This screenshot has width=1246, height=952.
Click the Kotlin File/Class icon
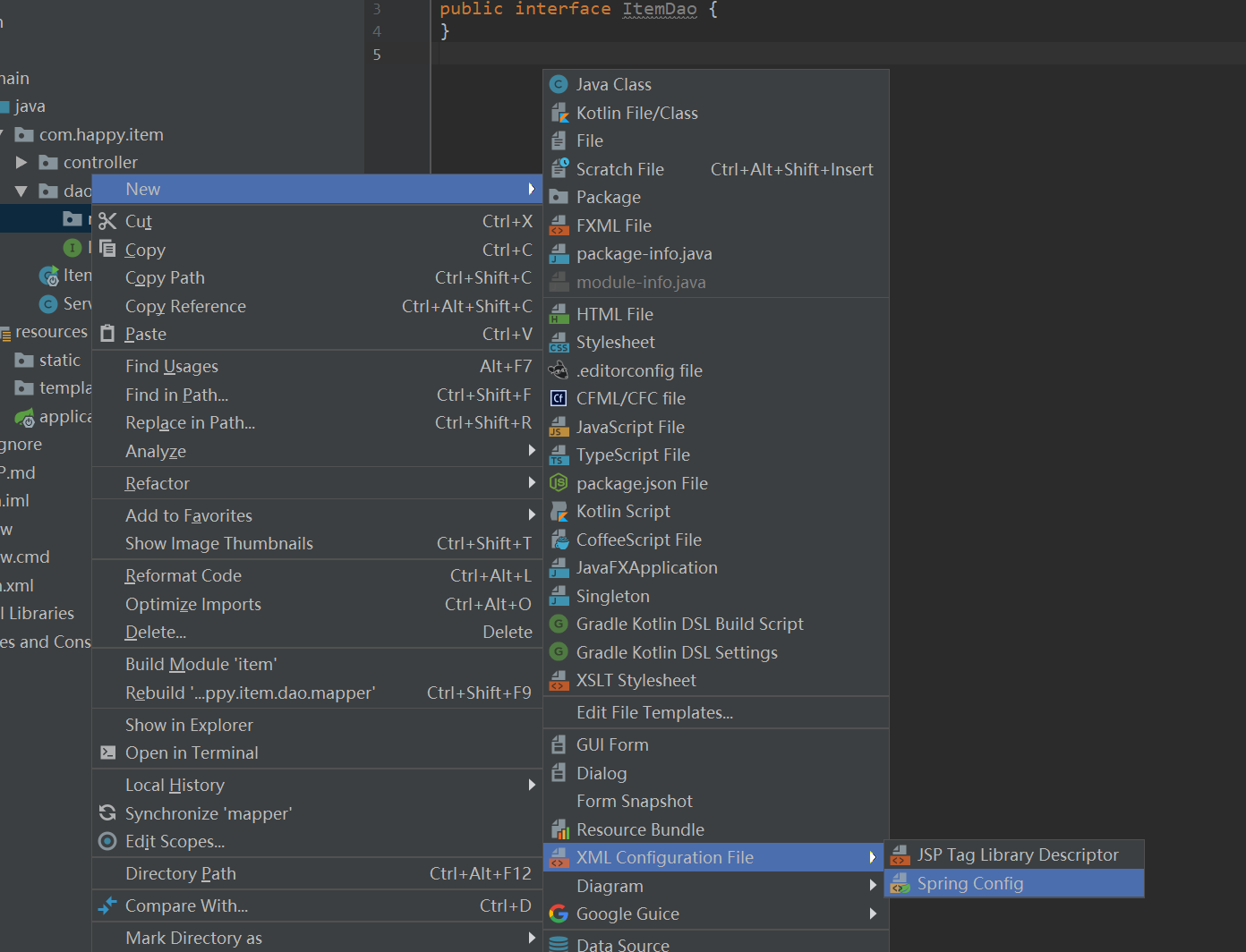[x=559, y=113]
